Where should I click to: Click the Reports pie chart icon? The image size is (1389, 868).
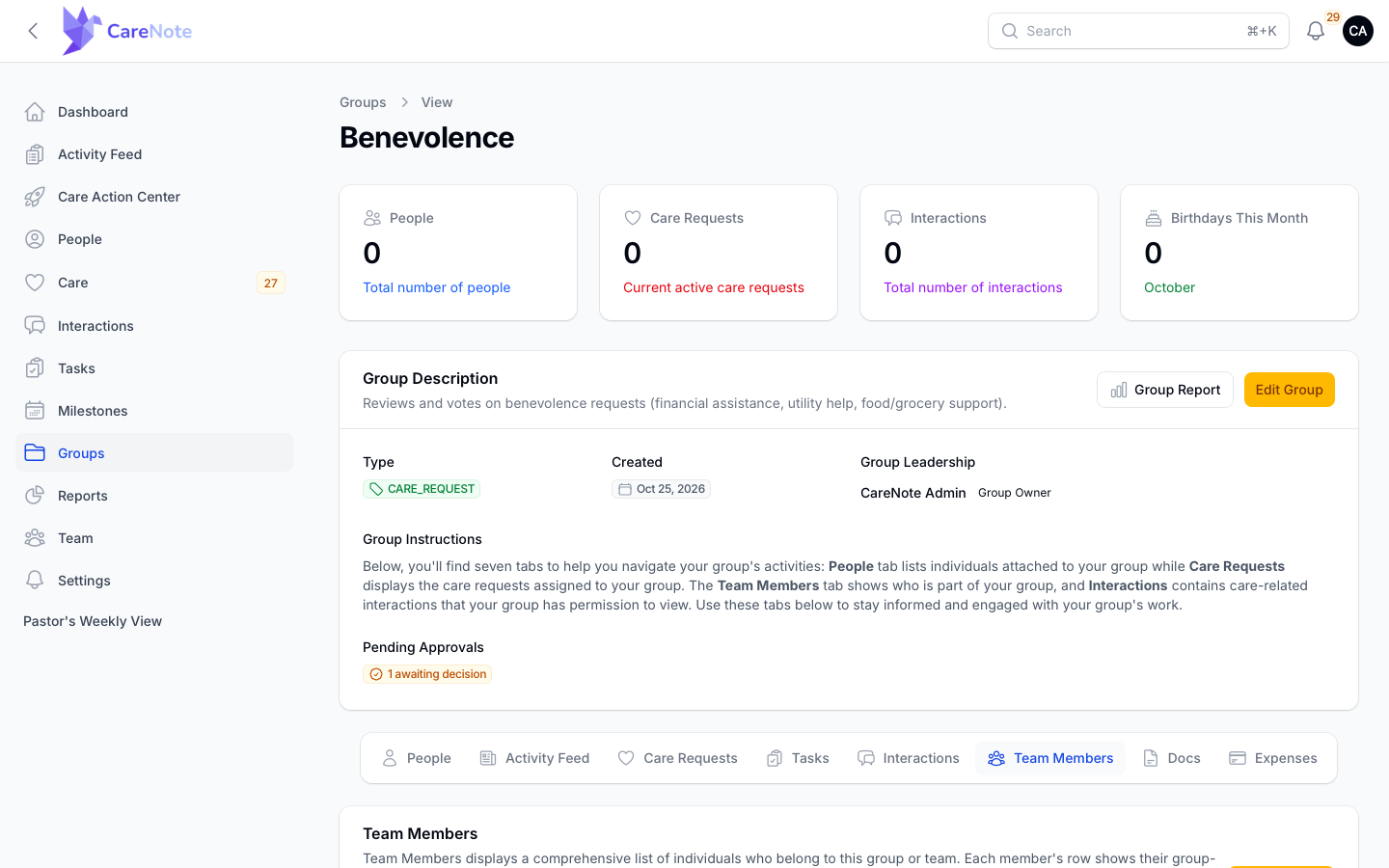35,496
